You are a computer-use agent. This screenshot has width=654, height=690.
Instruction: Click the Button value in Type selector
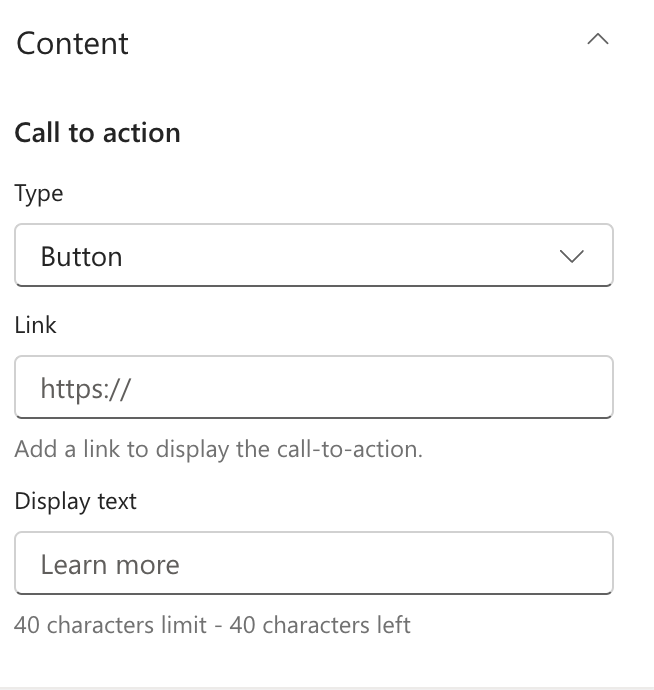[82, 257]
